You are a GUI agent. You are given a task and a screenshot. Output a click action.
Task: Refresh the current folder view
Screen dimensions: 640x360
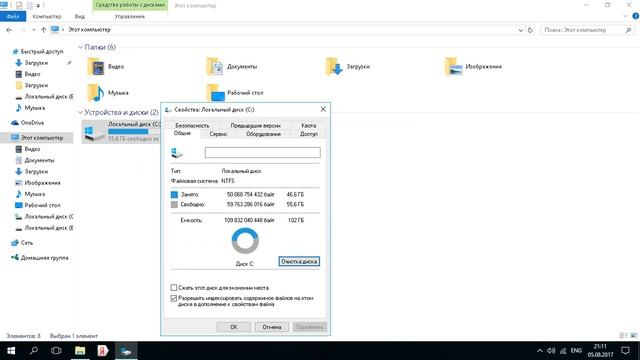click(530, 30)
